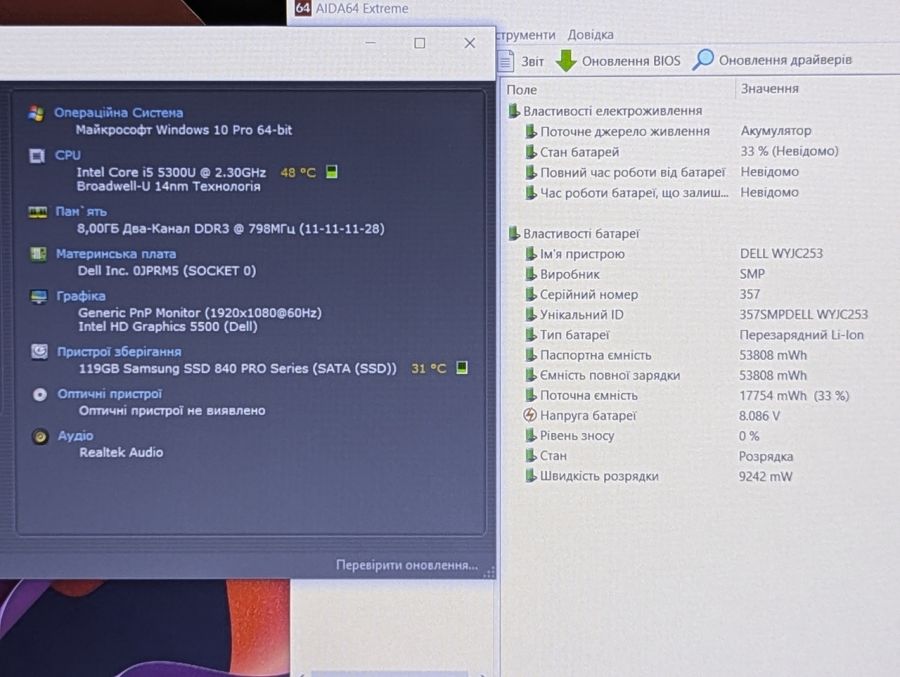
Task: Click the speaker icon next to Аудіо
Action: click(x=40, y=436)
